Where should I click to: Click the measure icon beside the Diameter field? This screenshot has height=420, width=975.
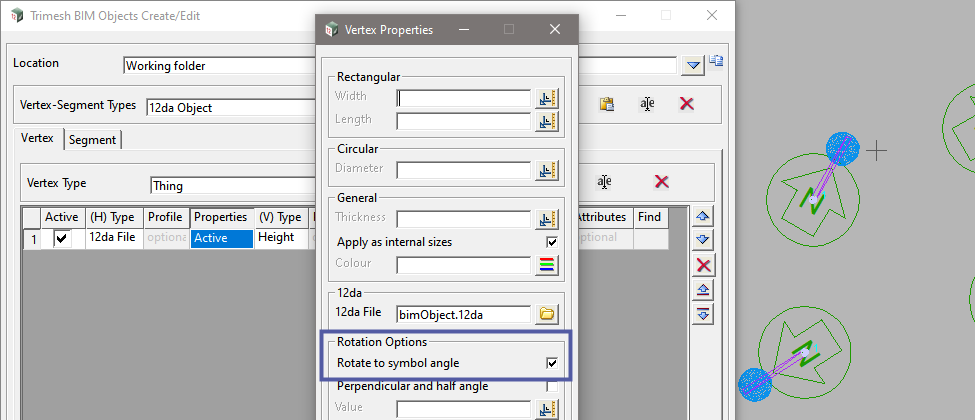click(x=547, y=170)
